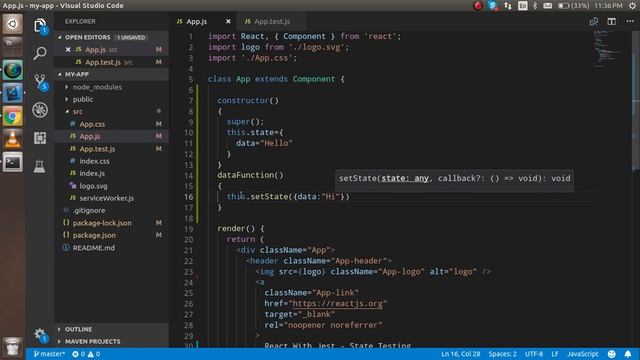Open App.css in the file tree
This screenshot has height=360, width=640.
111,124
